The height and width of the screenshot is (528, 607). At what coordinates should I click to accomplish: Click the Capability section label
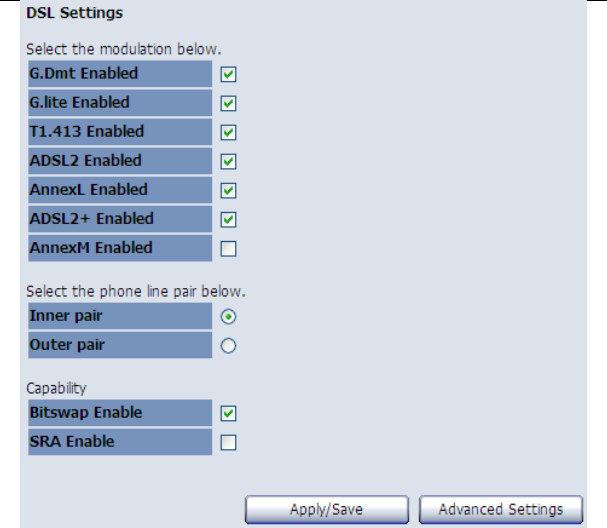click(56, 388)
